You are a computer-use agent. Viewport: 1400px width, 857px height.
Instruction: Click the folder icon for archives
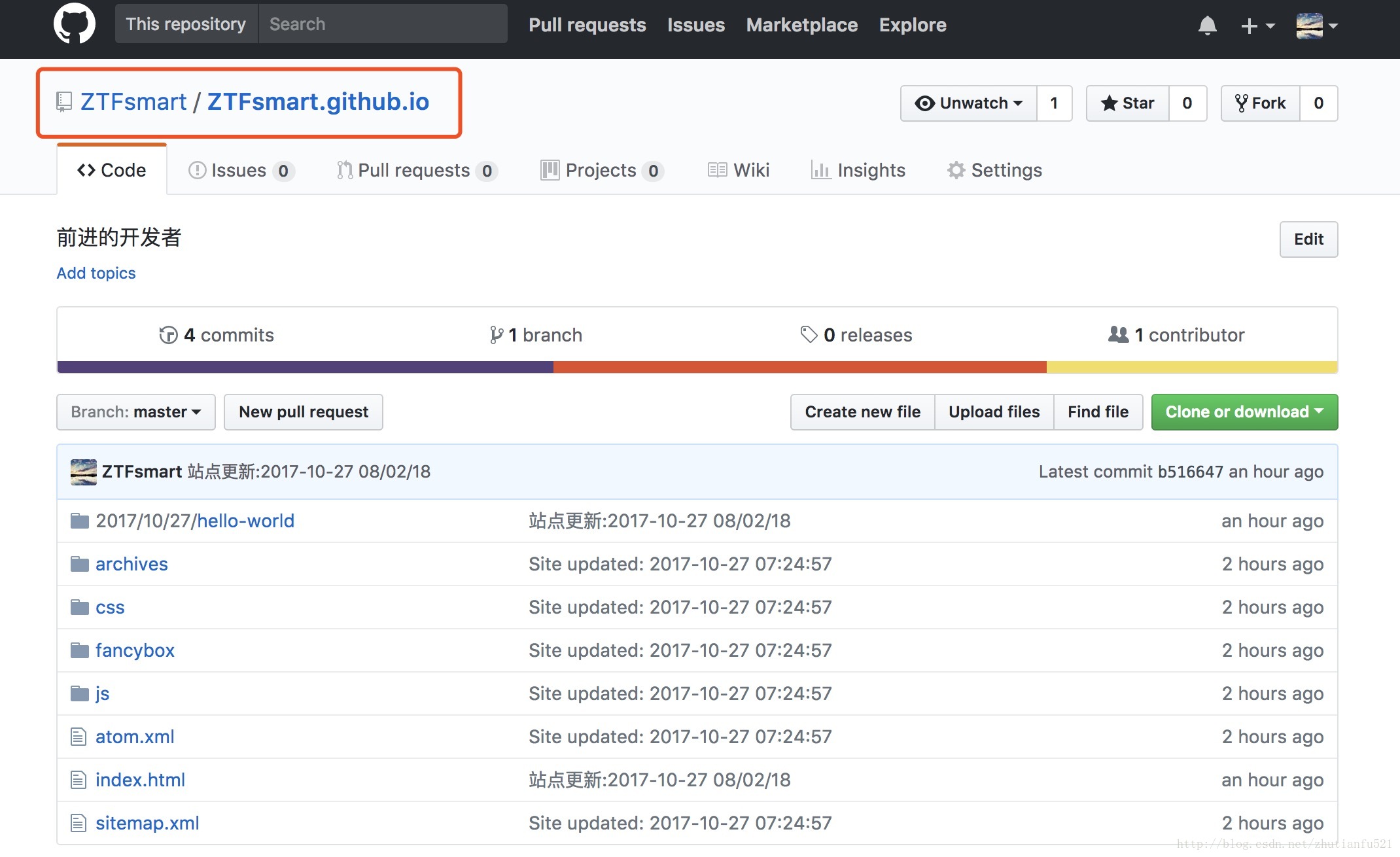click(80, 564)
